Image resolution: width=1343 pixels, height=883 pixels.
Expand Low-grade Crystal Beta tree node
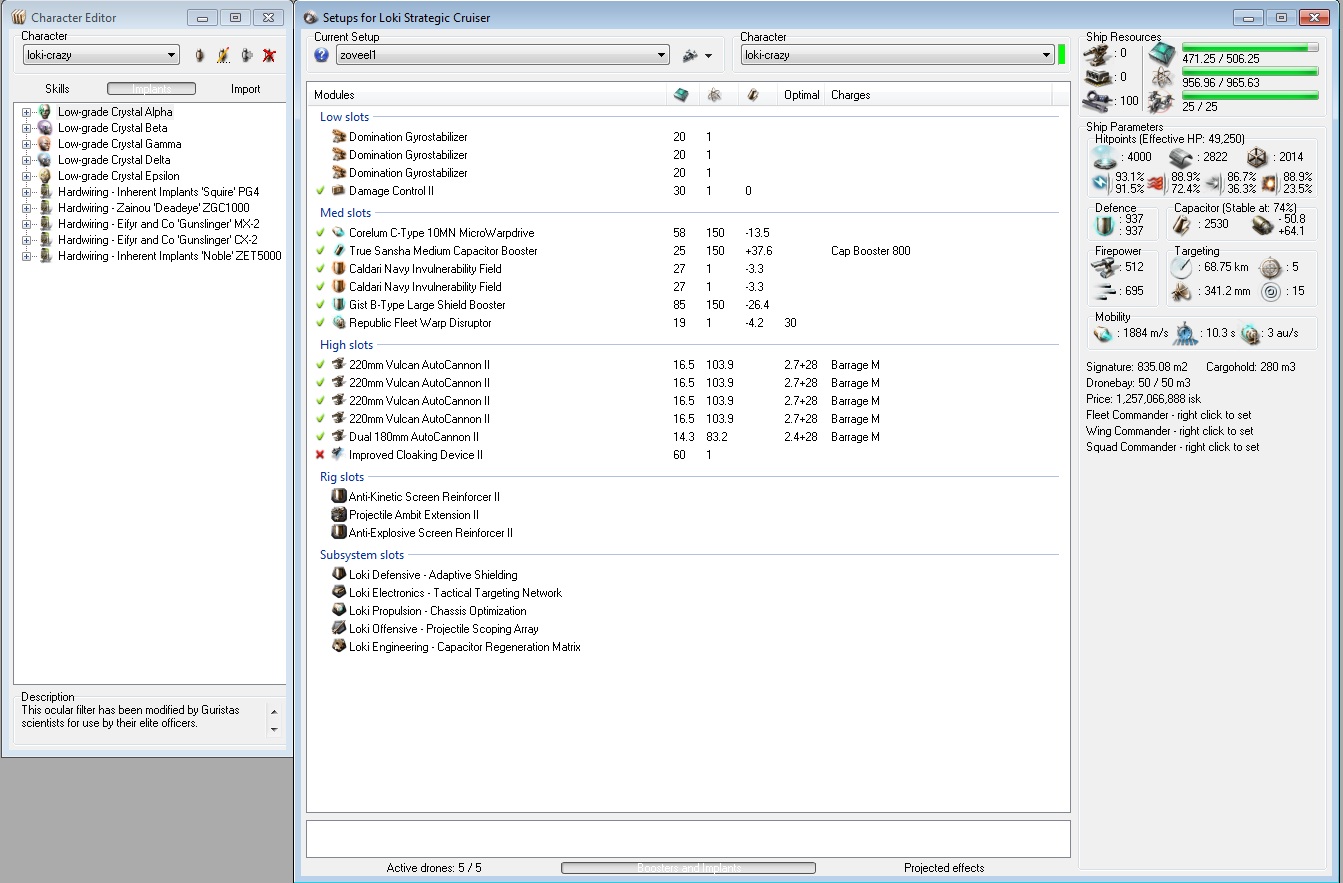[x=27, y=128]
